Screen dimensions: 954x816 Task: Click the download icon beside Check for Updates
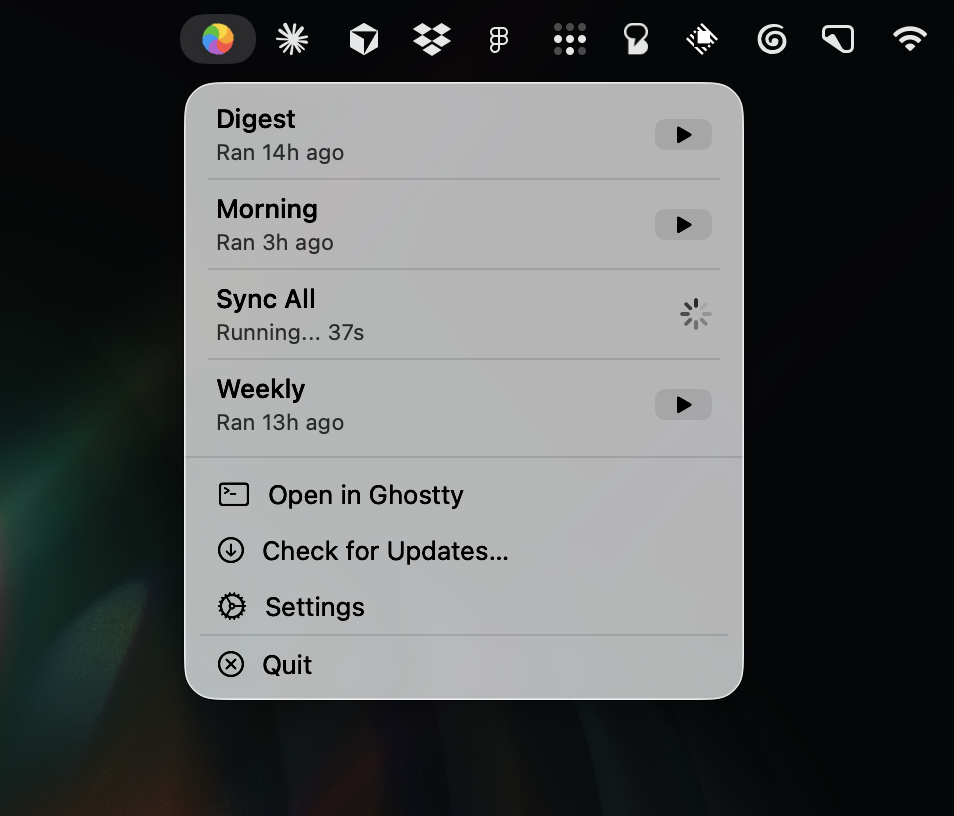pos(231,550)
